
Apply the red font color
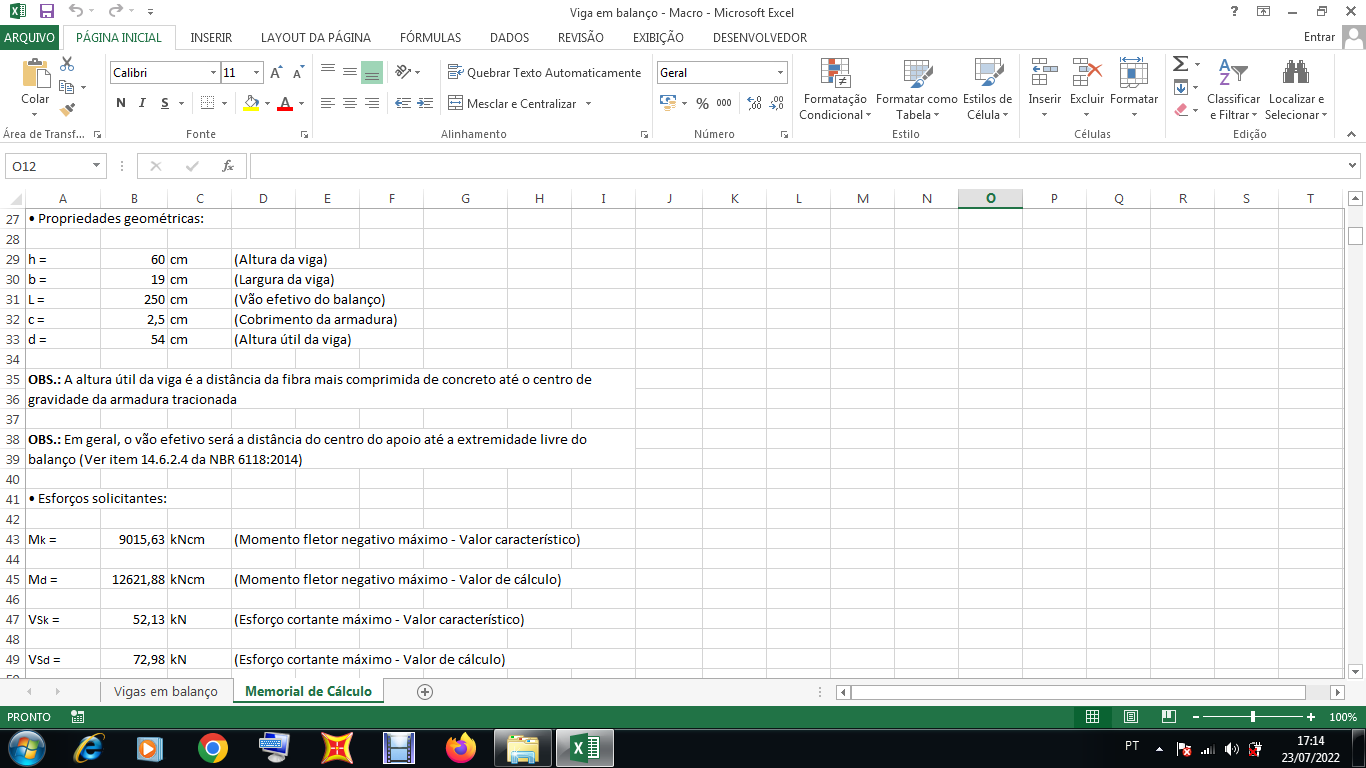pyautogui.click(x=285, y=103)
